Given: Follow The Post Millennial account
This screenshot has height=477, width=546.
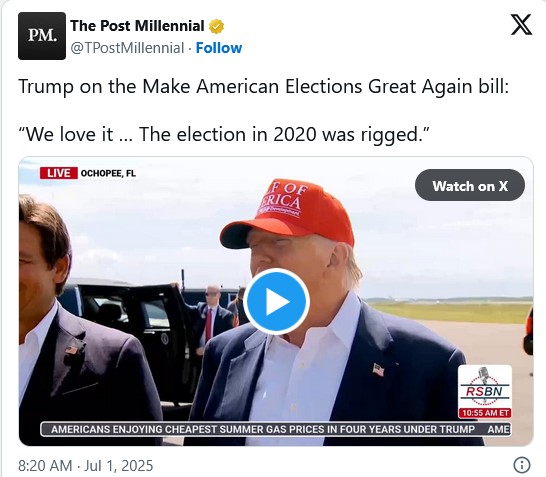Looking at the screenshot, I should tap(219, 48).
